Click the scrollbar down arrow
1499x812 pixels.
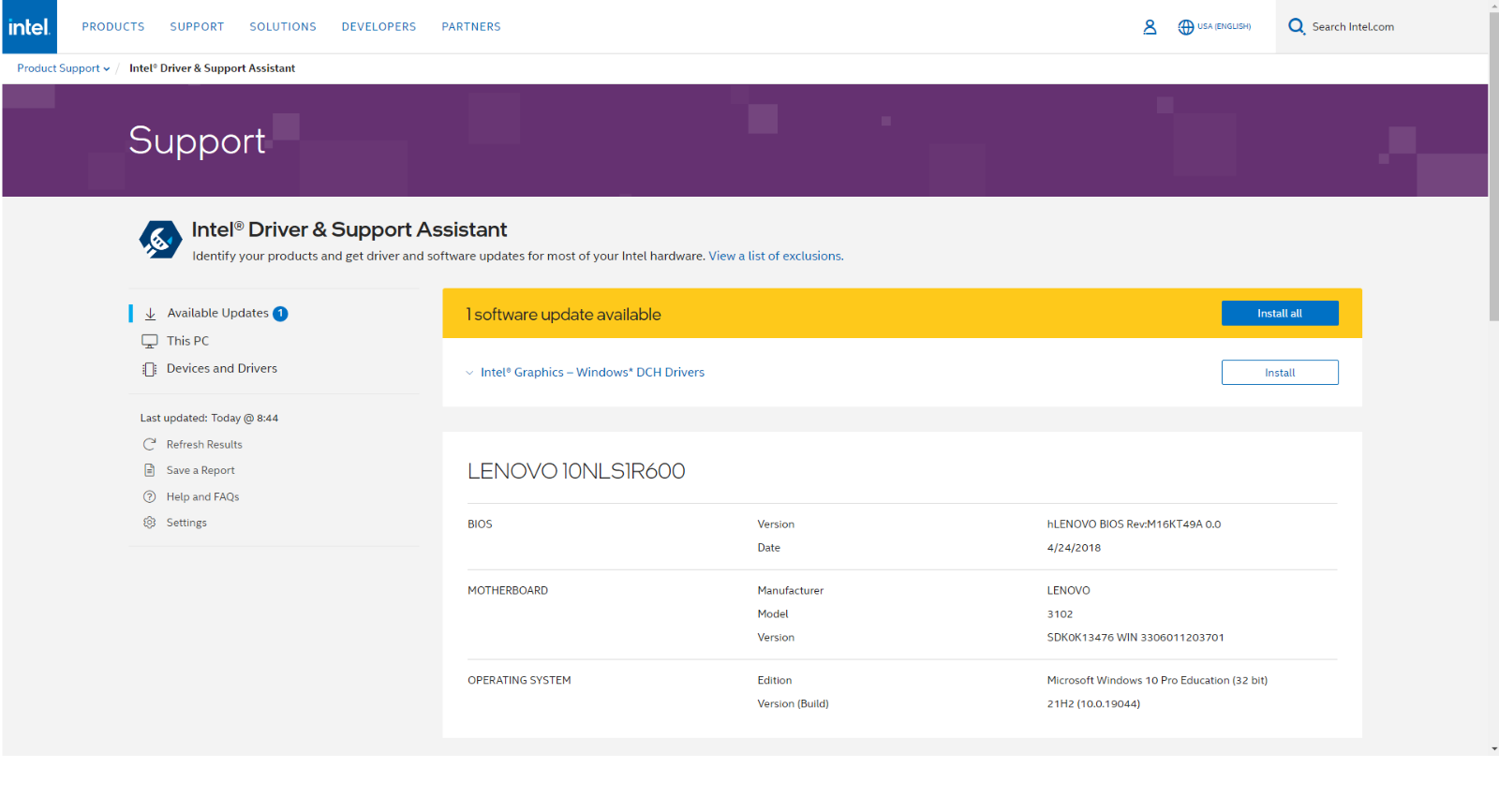pos(1493,749)
